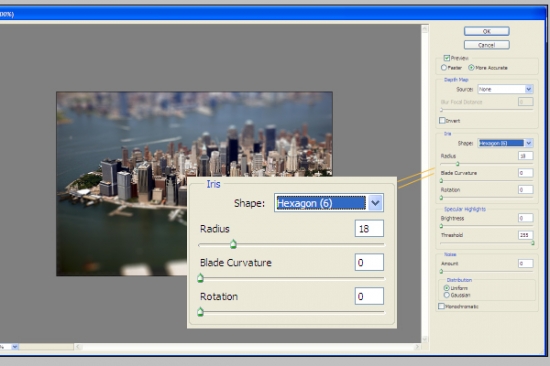The height and width of the screenshot is (366, 550).
Task: Click the Noise Amount value field
Action: click(525, 263)
